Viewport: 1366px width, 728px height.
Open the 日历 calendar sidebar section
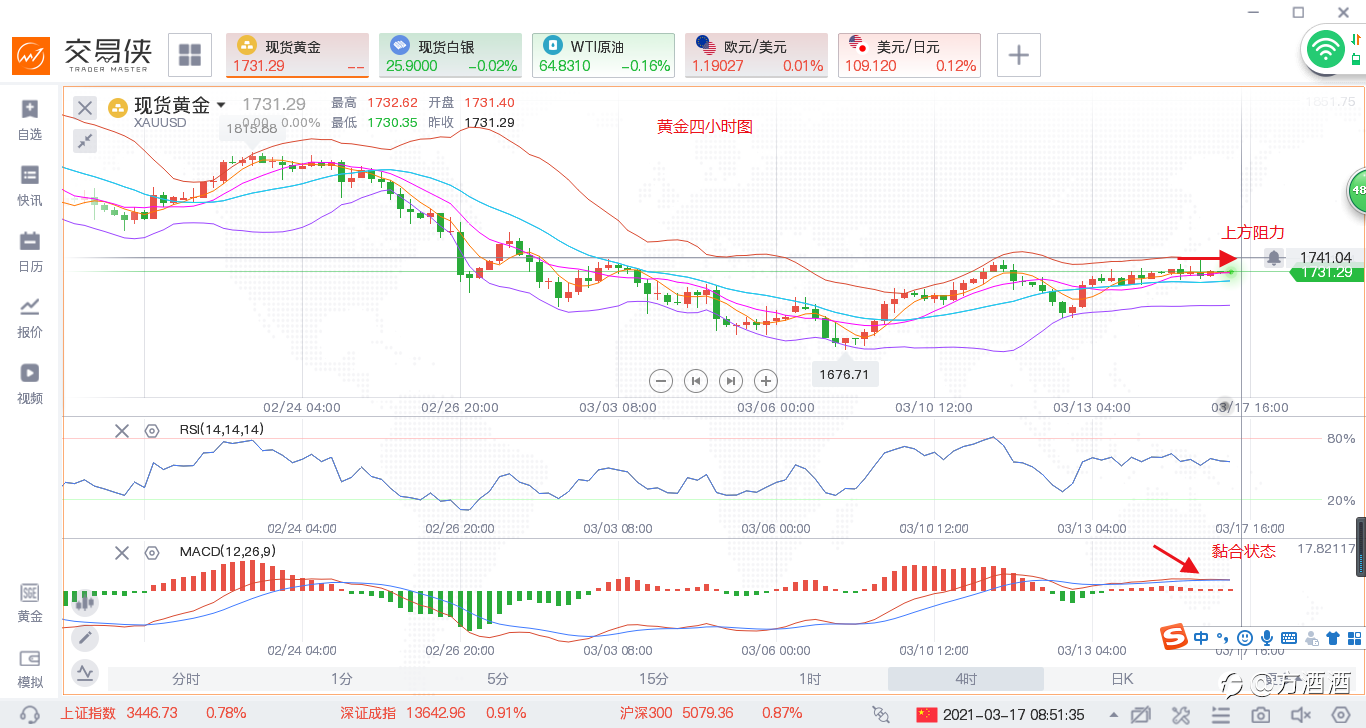[x=30, y=251]
